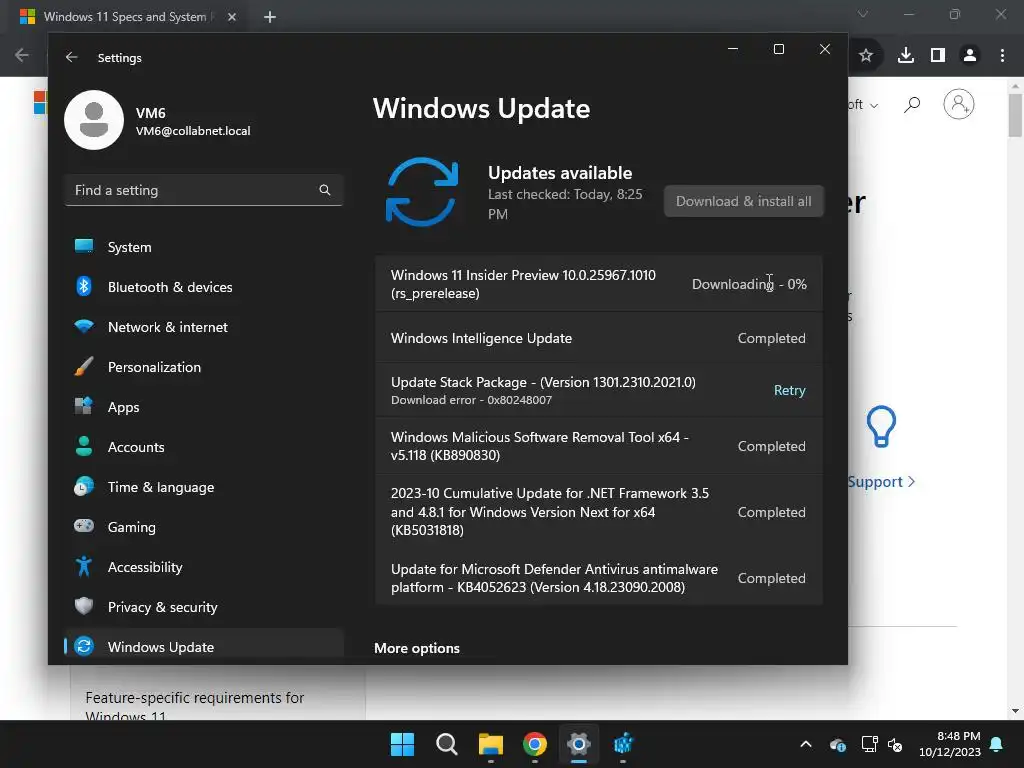Viewport: 1024px width, 768px height.
Task: Click the Download error 0x80248007 text
Action: coord(472,400)
